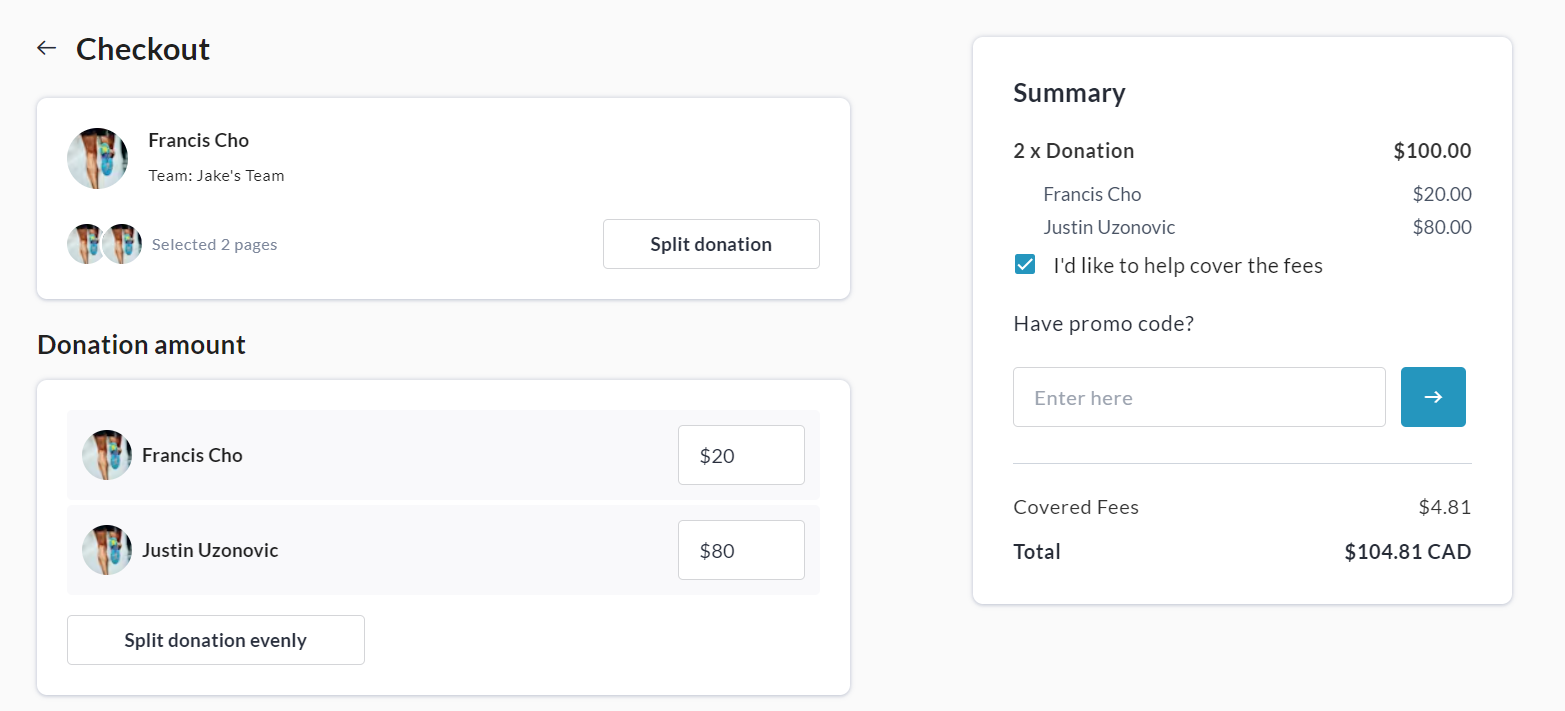1565x711 pixels.
Task: Focus the Justin Uzonovic $80 amount field
Action: [x=741, y=550]
